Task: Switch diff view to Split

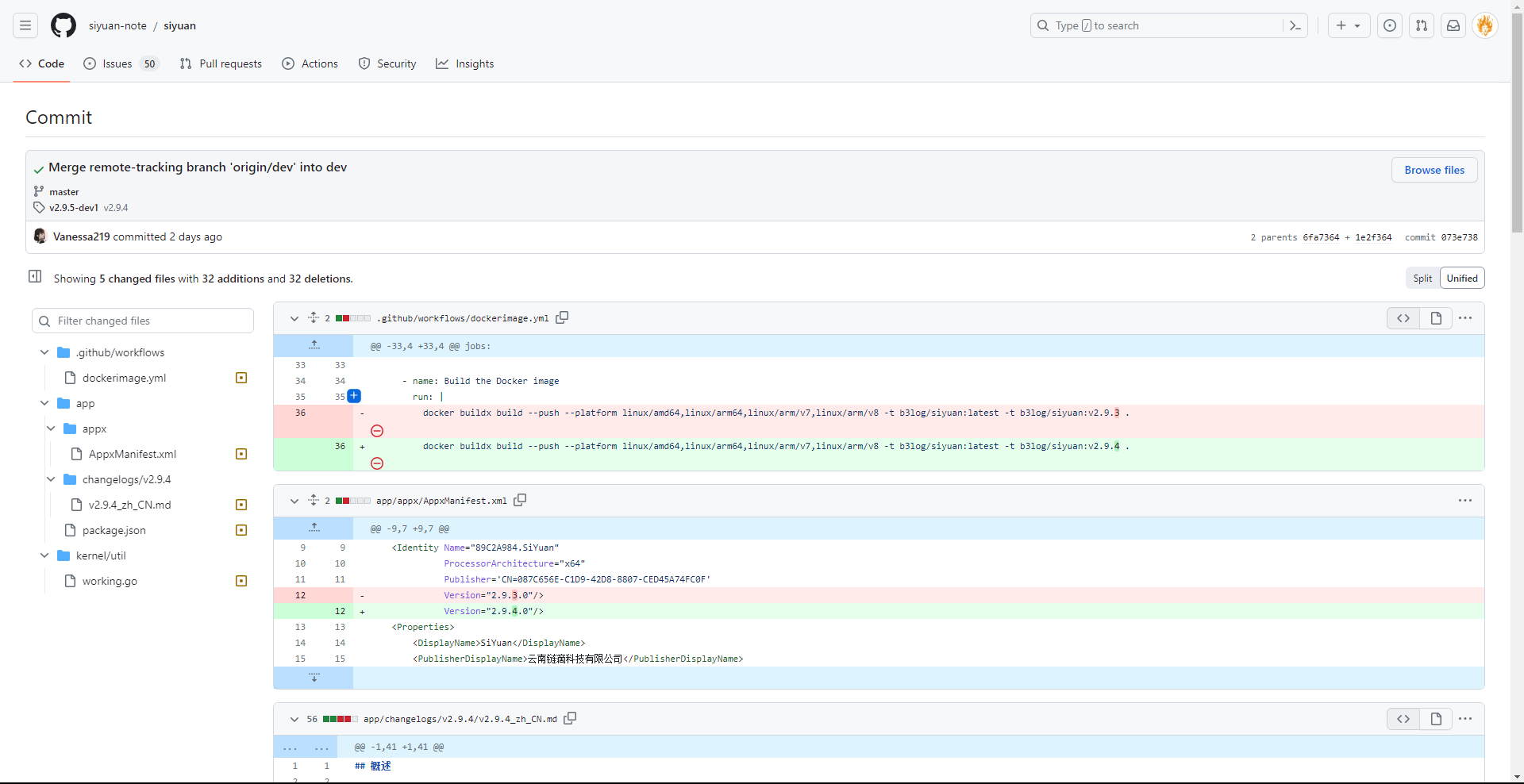Action: click(x=1422, y=279)
